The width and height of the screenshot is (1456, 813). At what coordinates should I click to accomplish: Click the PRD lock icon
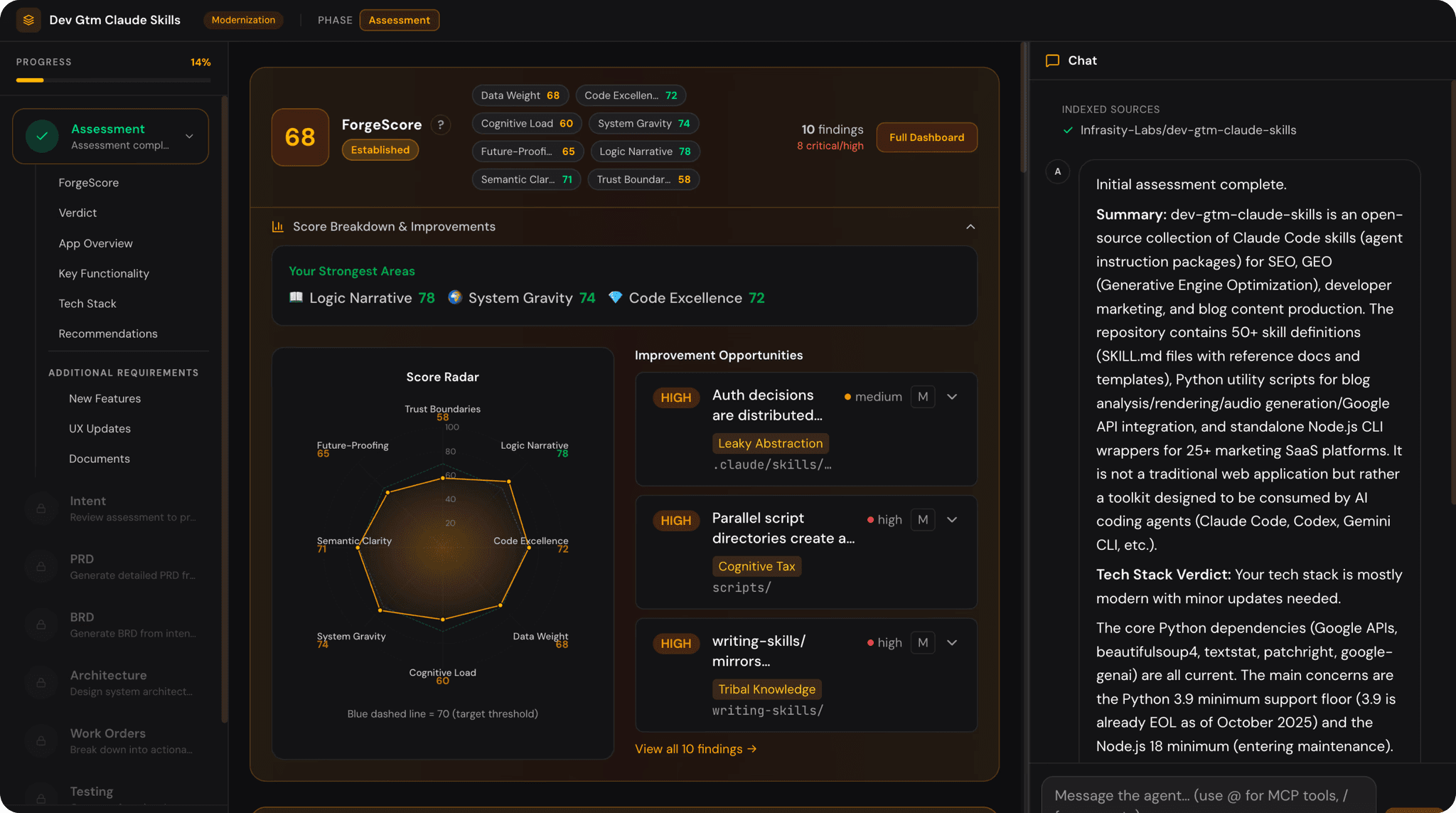(x=41, y=567)
